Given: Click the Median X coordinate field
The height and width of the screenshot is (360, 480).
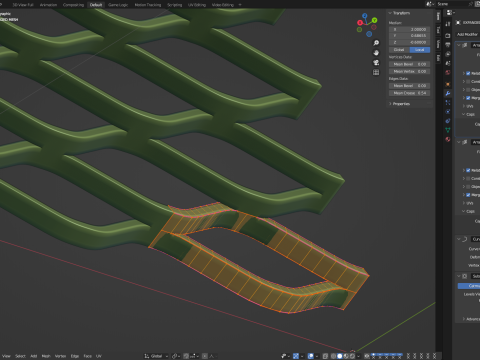Looking at the screenshot, I should (409, 29).
